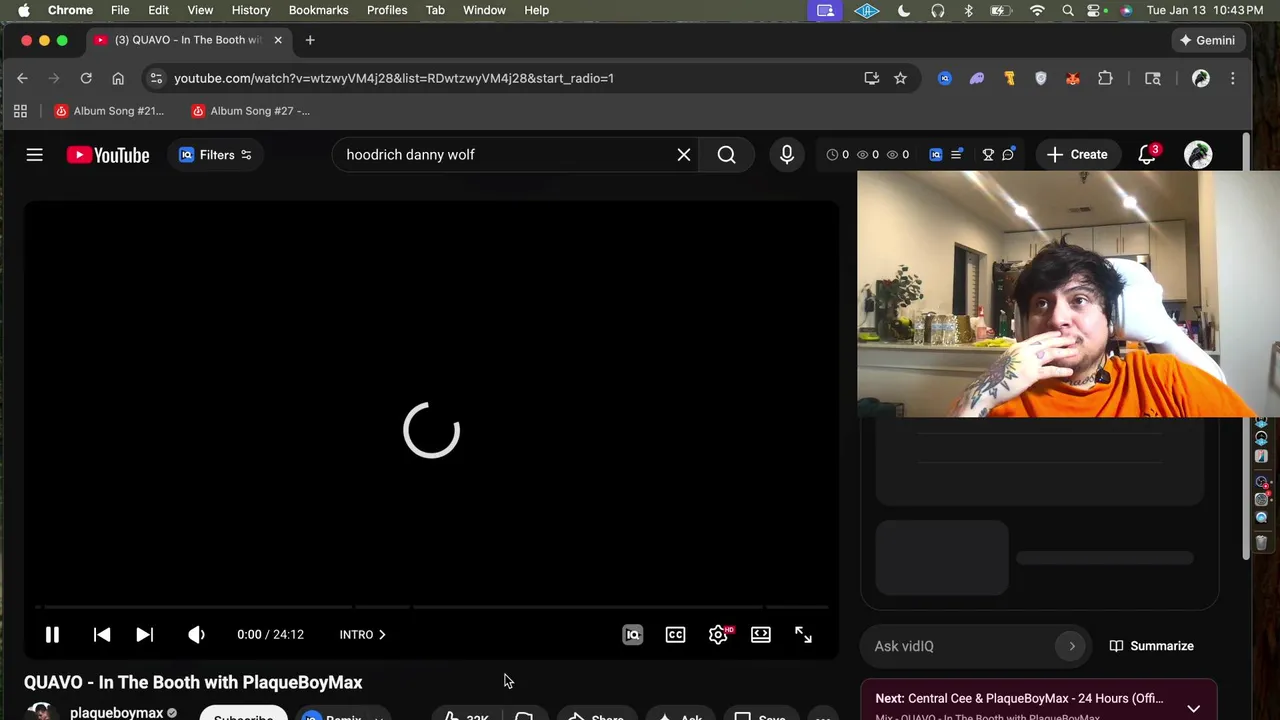Screen dimensions: 1280x720
Task: Go back with browser back arrow
Action: coord(22,78)
